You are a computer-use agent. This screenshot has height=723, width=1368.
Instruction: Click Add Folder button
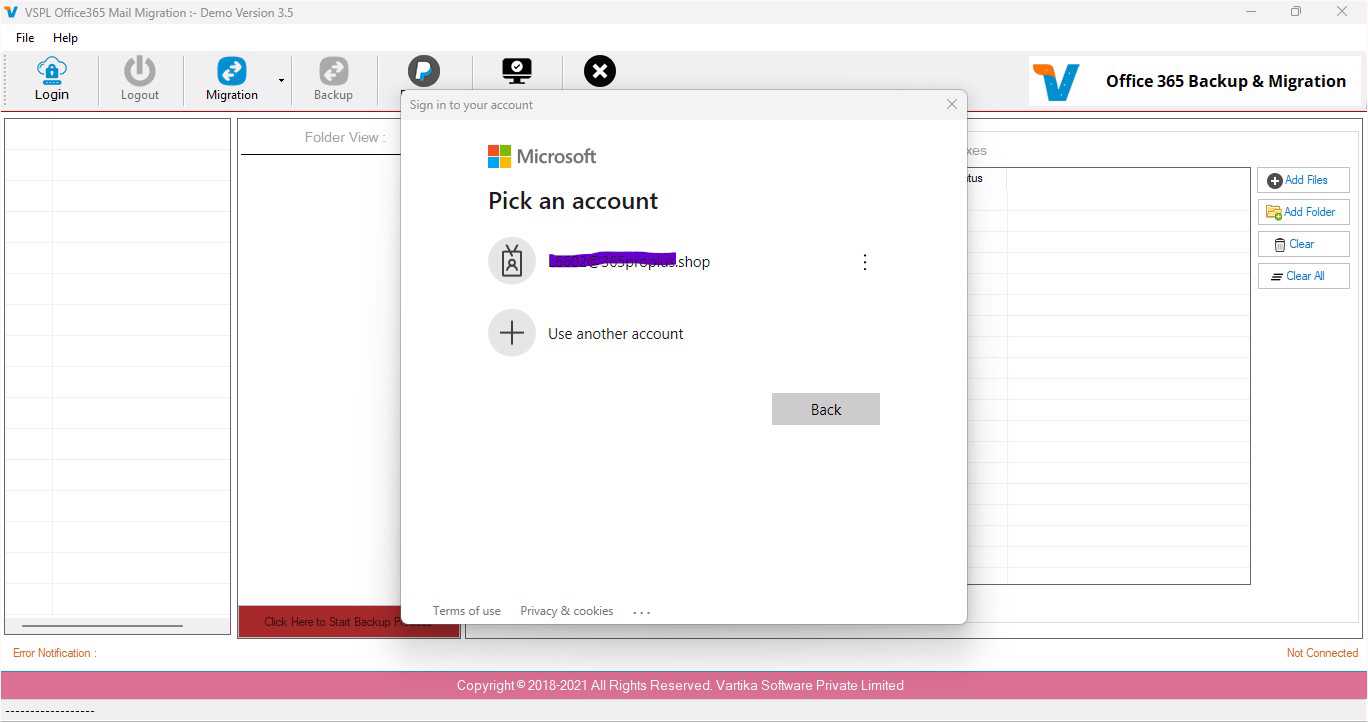coord(1303,212)
